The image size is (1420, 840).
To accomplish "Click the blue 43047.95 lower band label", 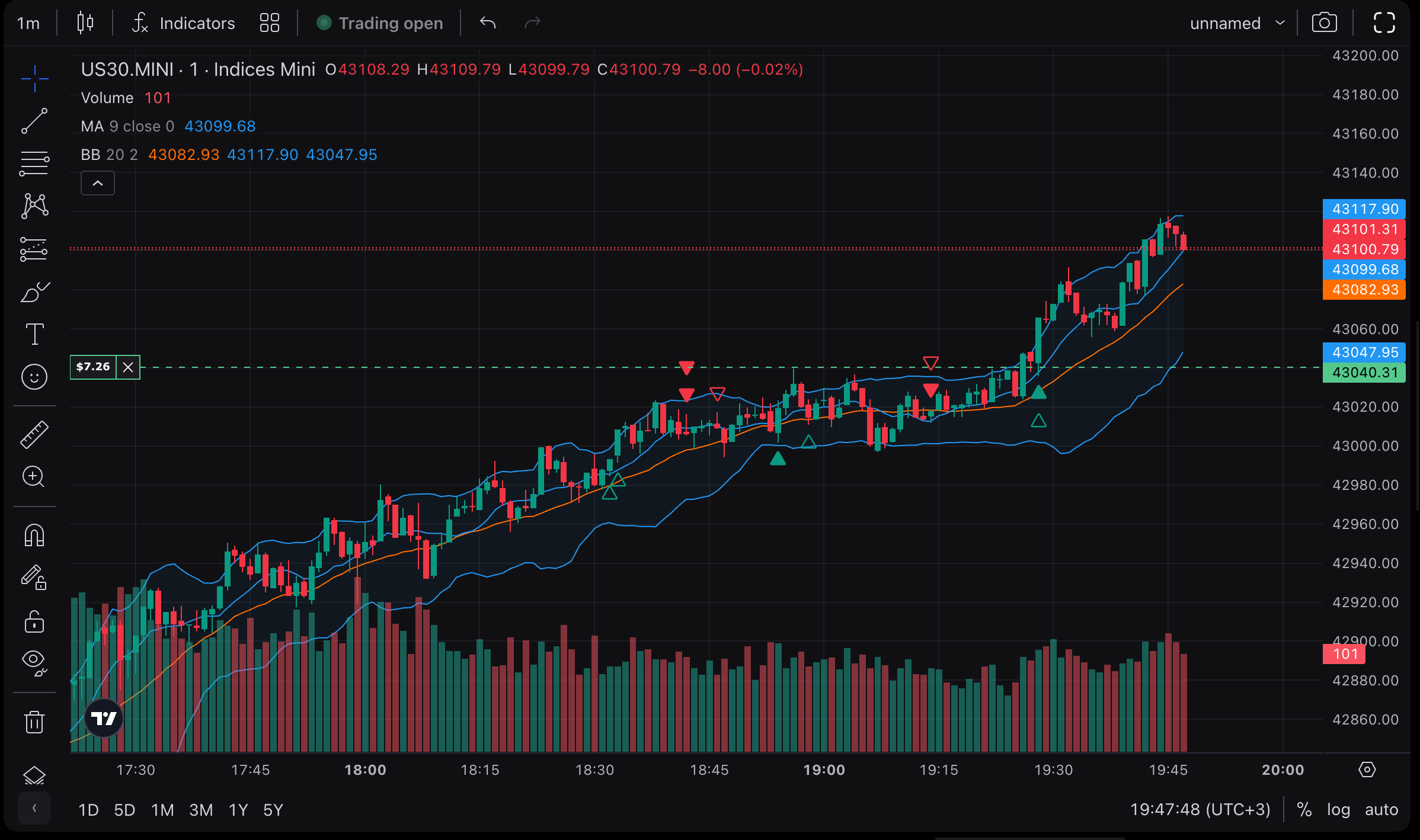I will (1364, 352).
